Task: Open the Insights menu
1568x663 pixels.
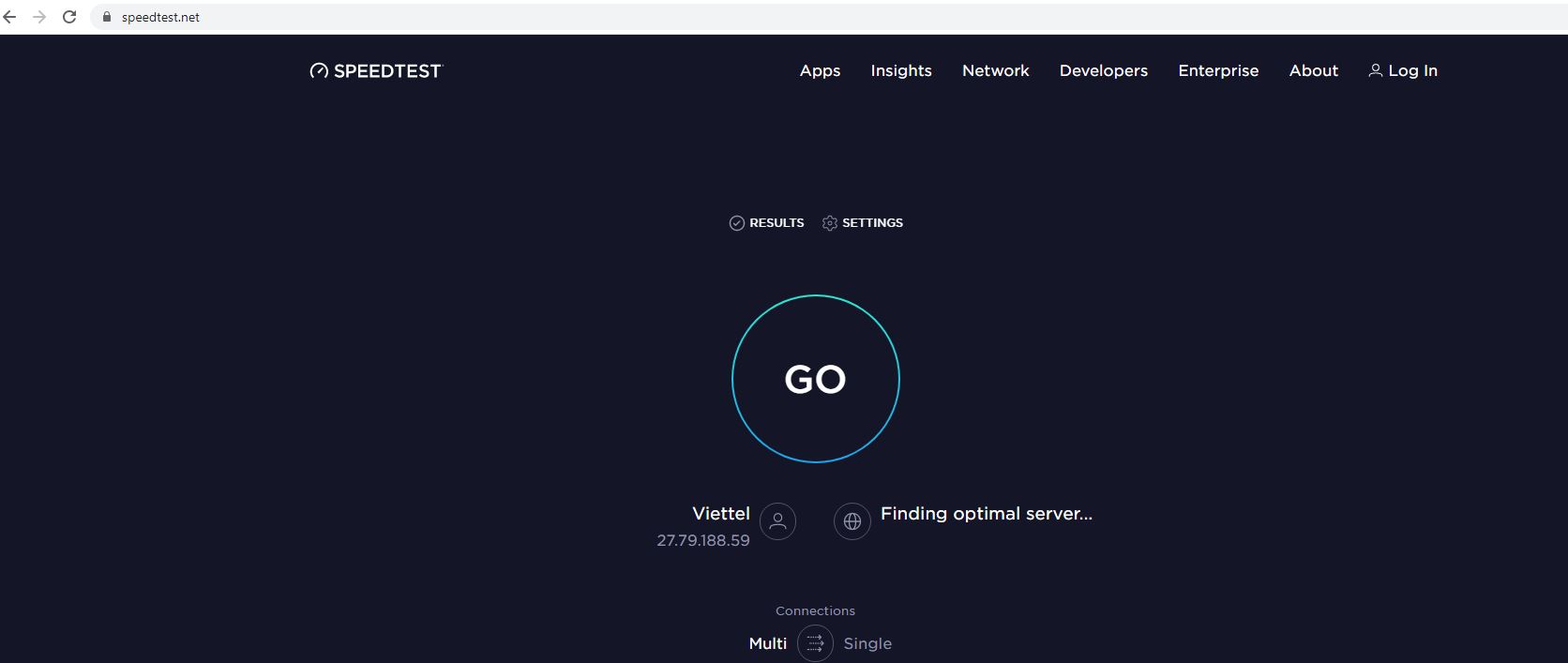Action: point(901,70)
